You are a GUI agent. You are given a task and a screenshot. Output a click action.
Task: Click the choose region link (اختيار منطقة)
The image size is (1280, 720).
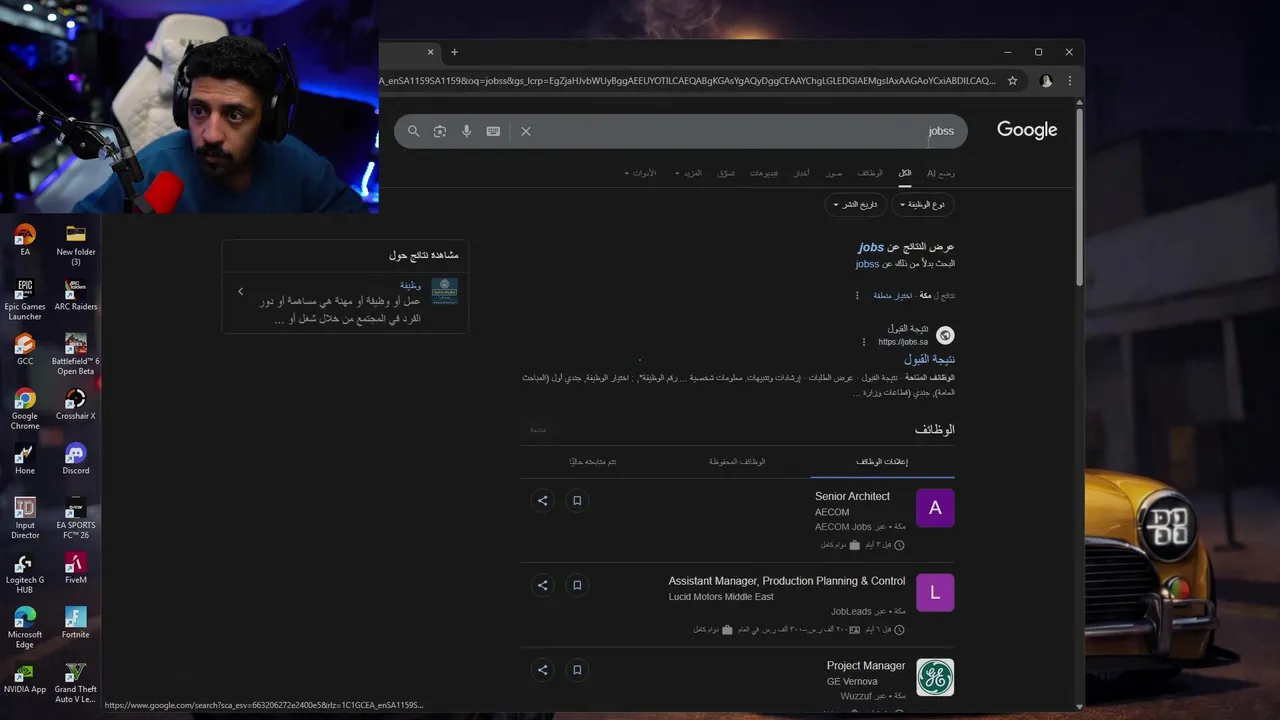[x=893, y=296]
